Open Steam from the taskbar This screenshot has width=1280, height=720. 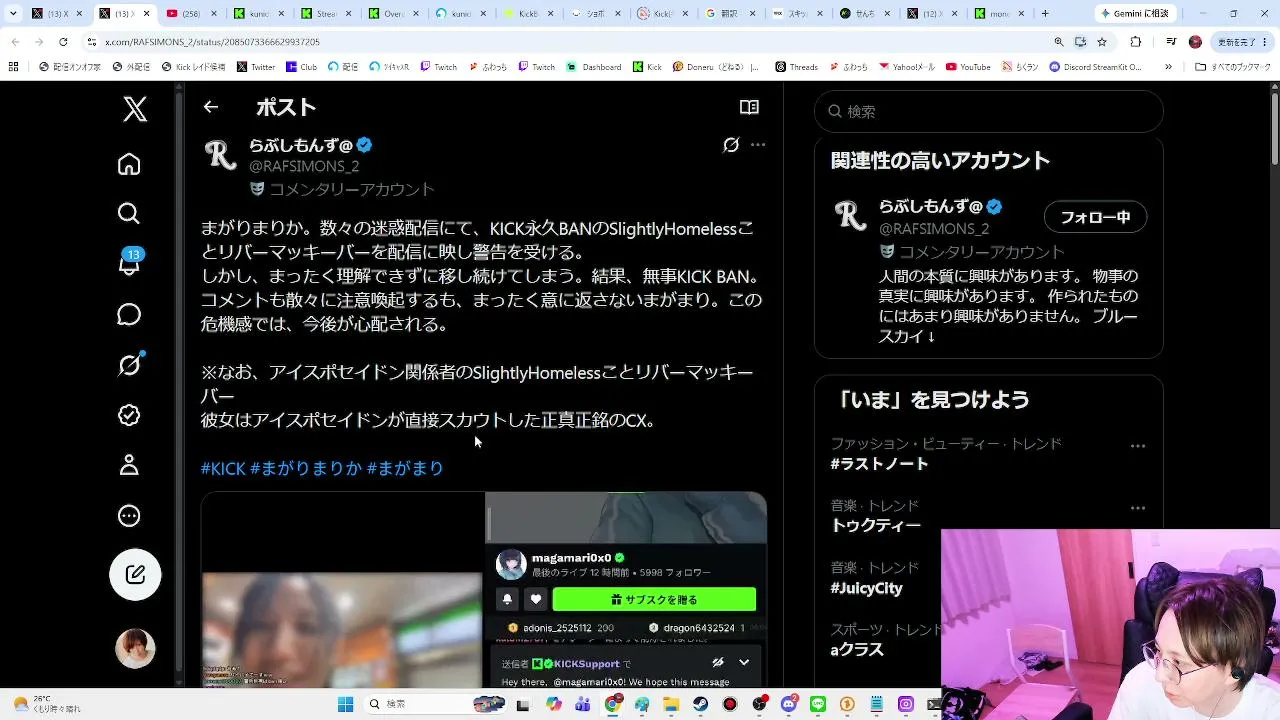701,704
